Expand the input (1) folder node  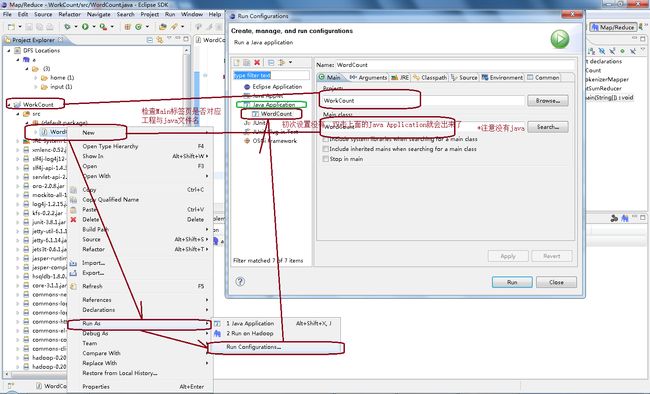pos(36,87)
